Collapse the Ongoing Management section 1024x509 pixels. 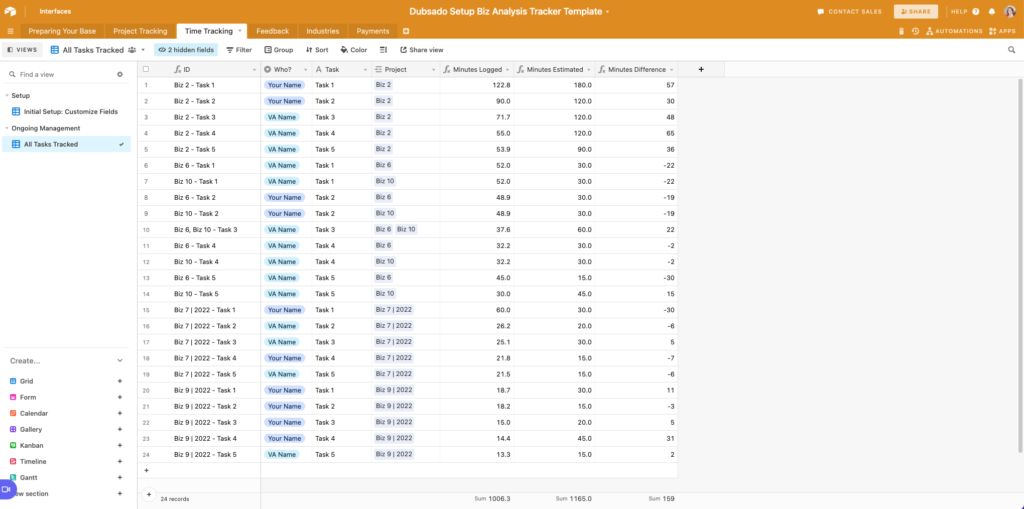[7, 128]
